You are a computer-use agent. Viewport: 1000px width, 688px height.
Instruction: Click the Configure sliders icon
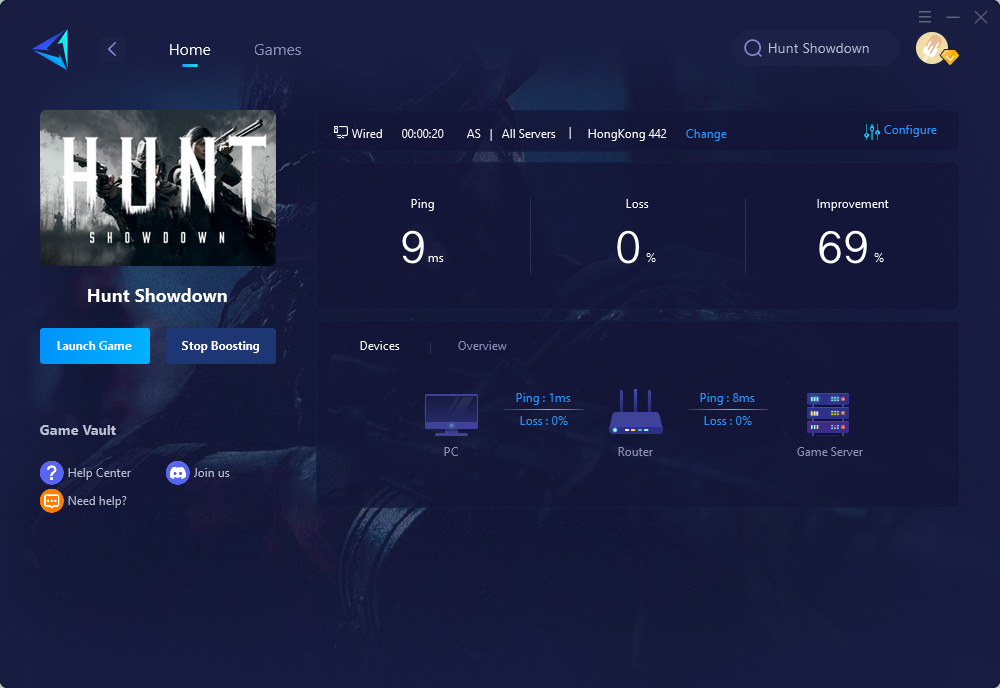872,131
